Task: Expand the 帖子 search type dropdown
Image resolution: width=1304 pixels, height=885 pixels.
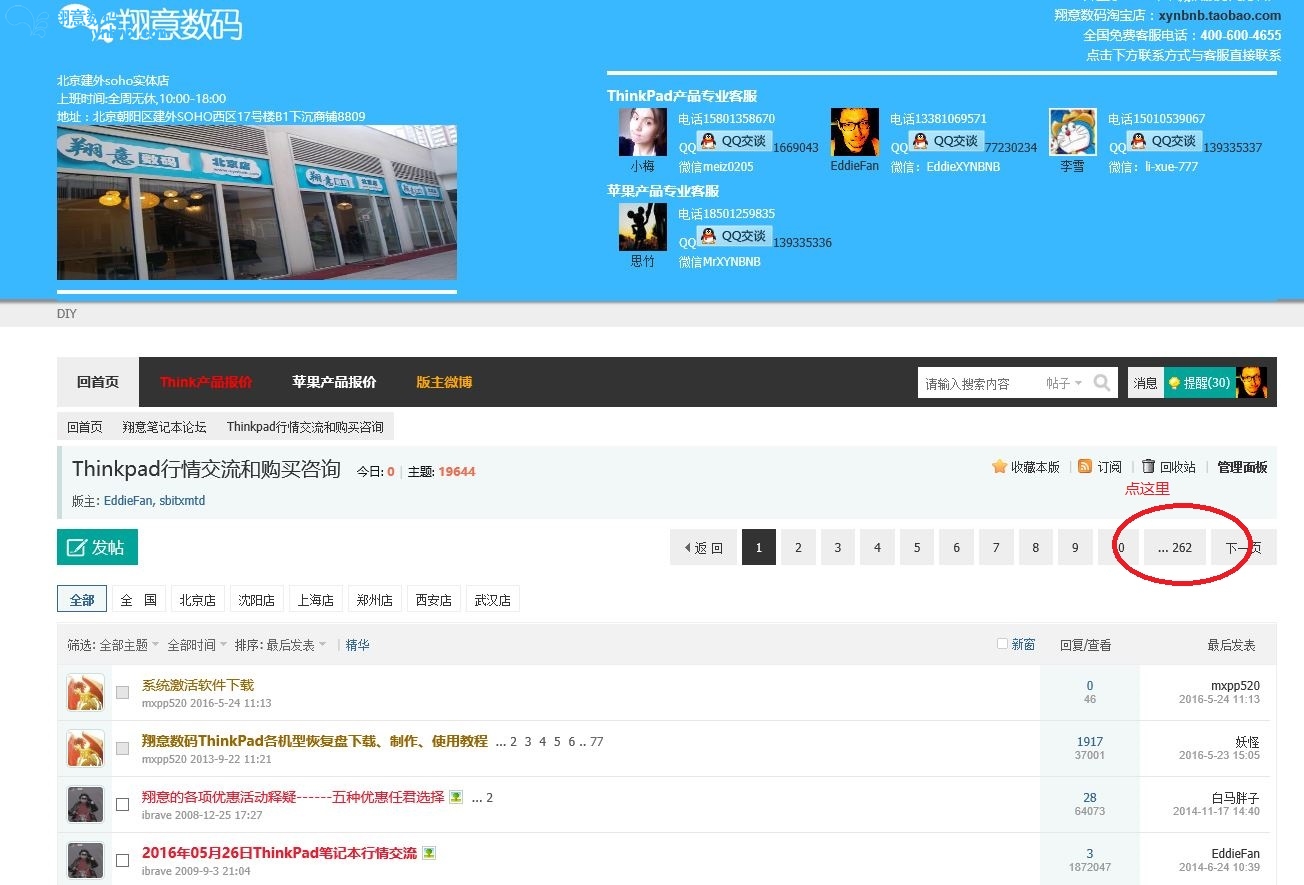Action: [x=1064, y=383]
